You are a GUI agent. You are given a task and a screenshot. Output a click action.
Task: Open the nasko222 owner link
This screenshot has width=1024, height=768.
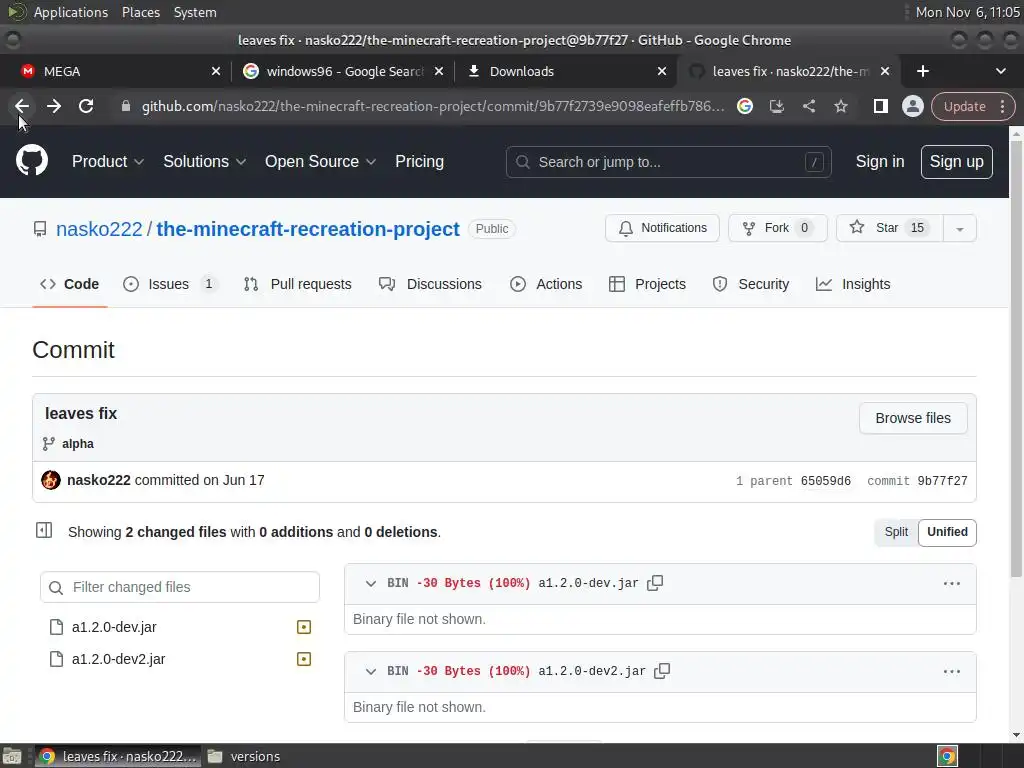(99, 229)
